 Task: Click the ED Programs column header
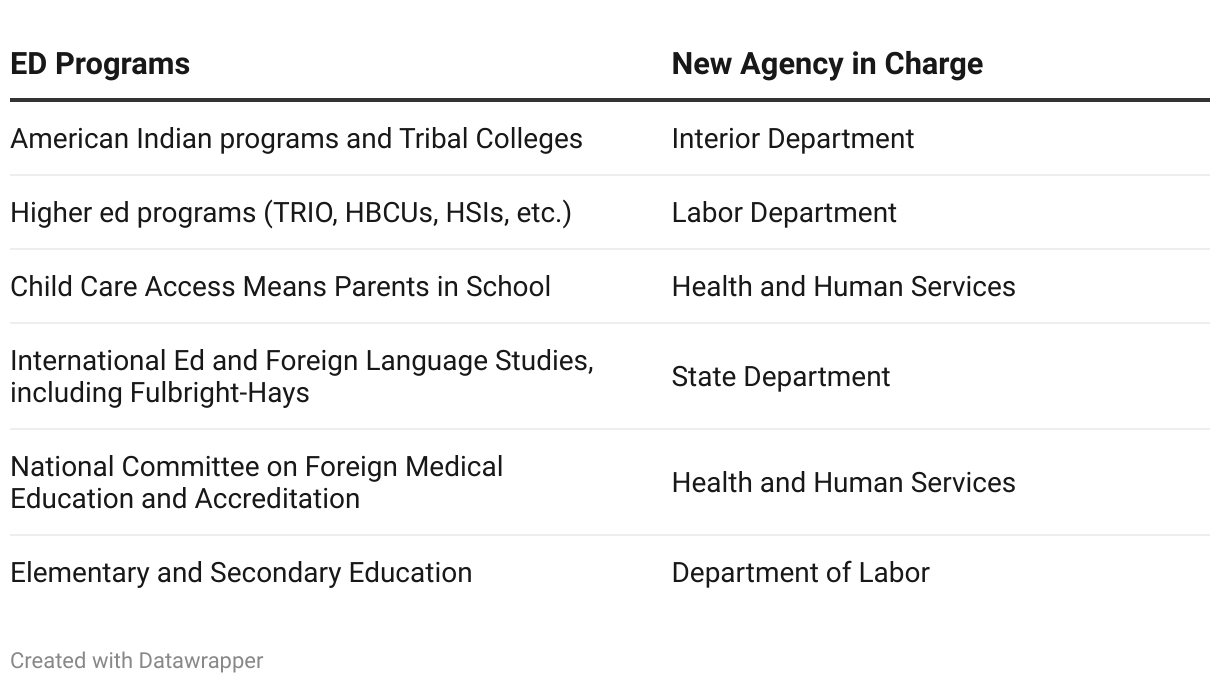point(100,64)
